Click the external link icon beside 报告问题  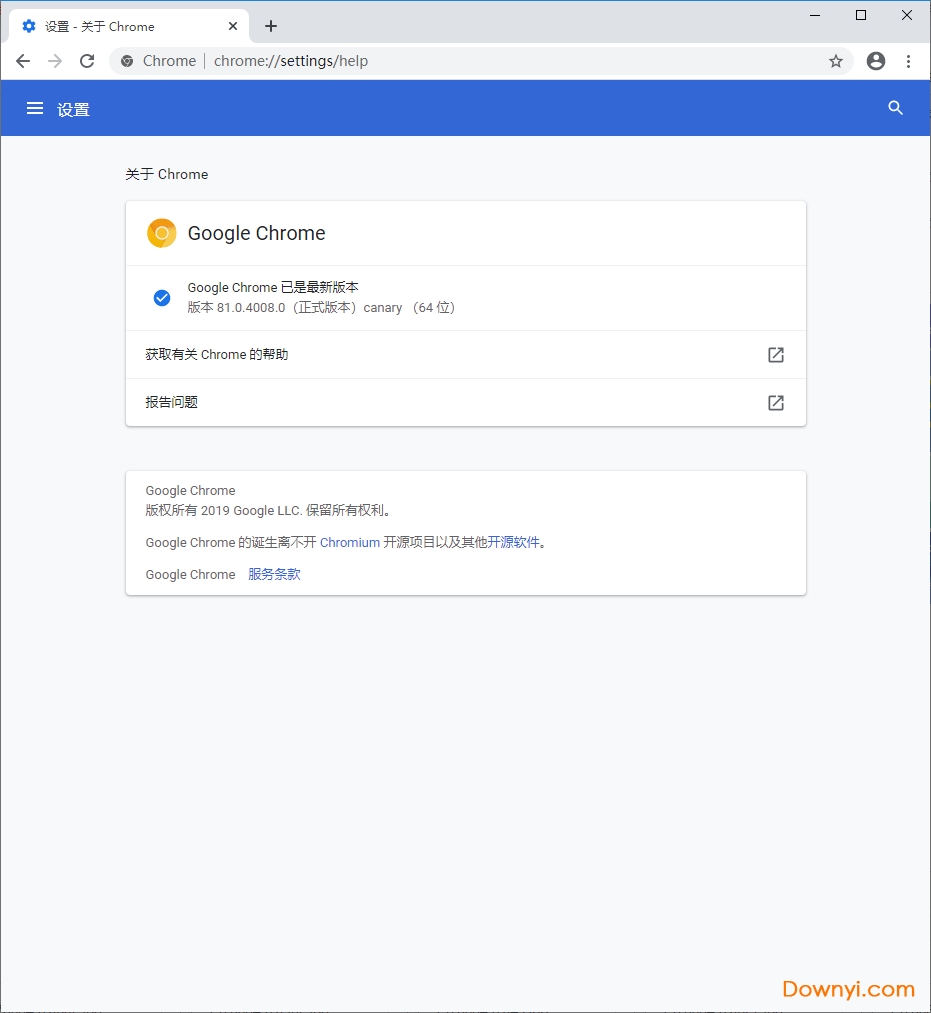tap(775, 403)
